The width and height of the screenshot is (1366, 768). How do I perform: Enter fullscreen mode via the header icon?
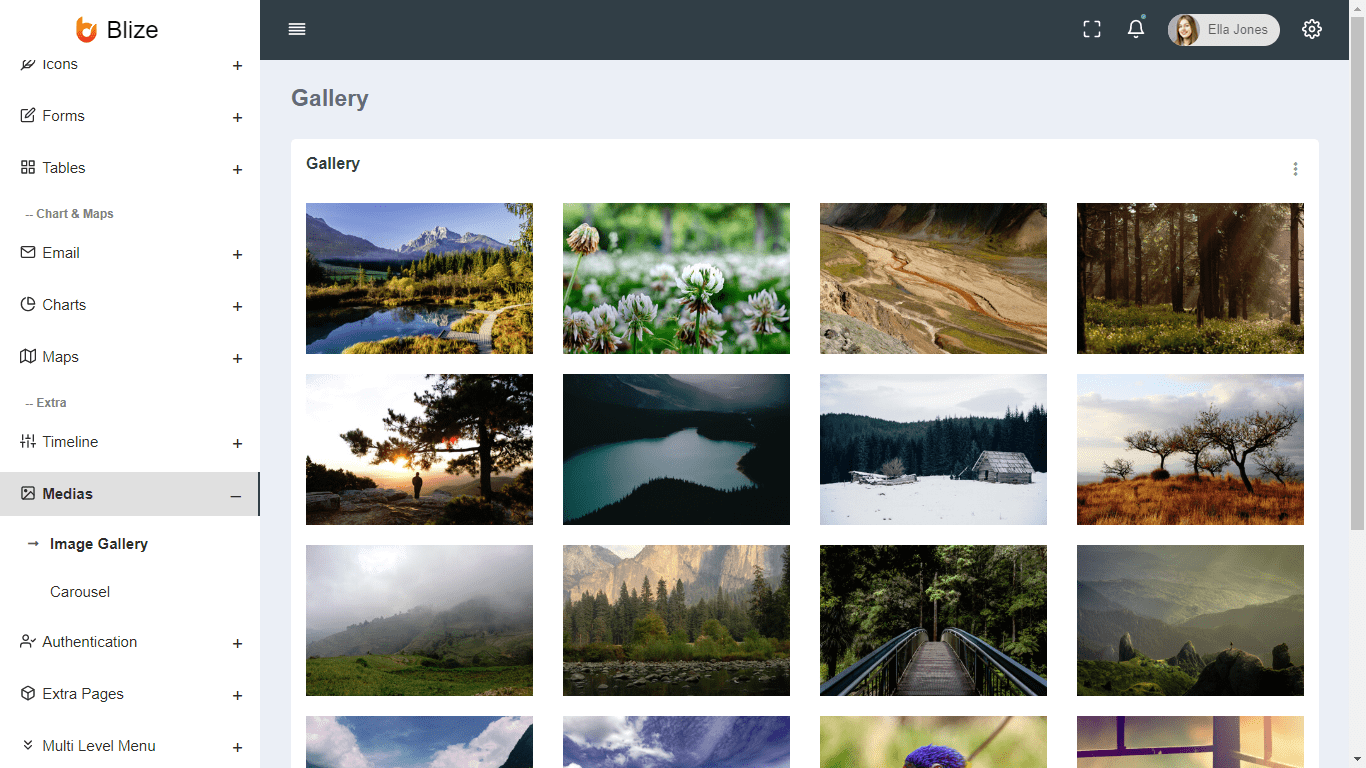[1092, 30]
